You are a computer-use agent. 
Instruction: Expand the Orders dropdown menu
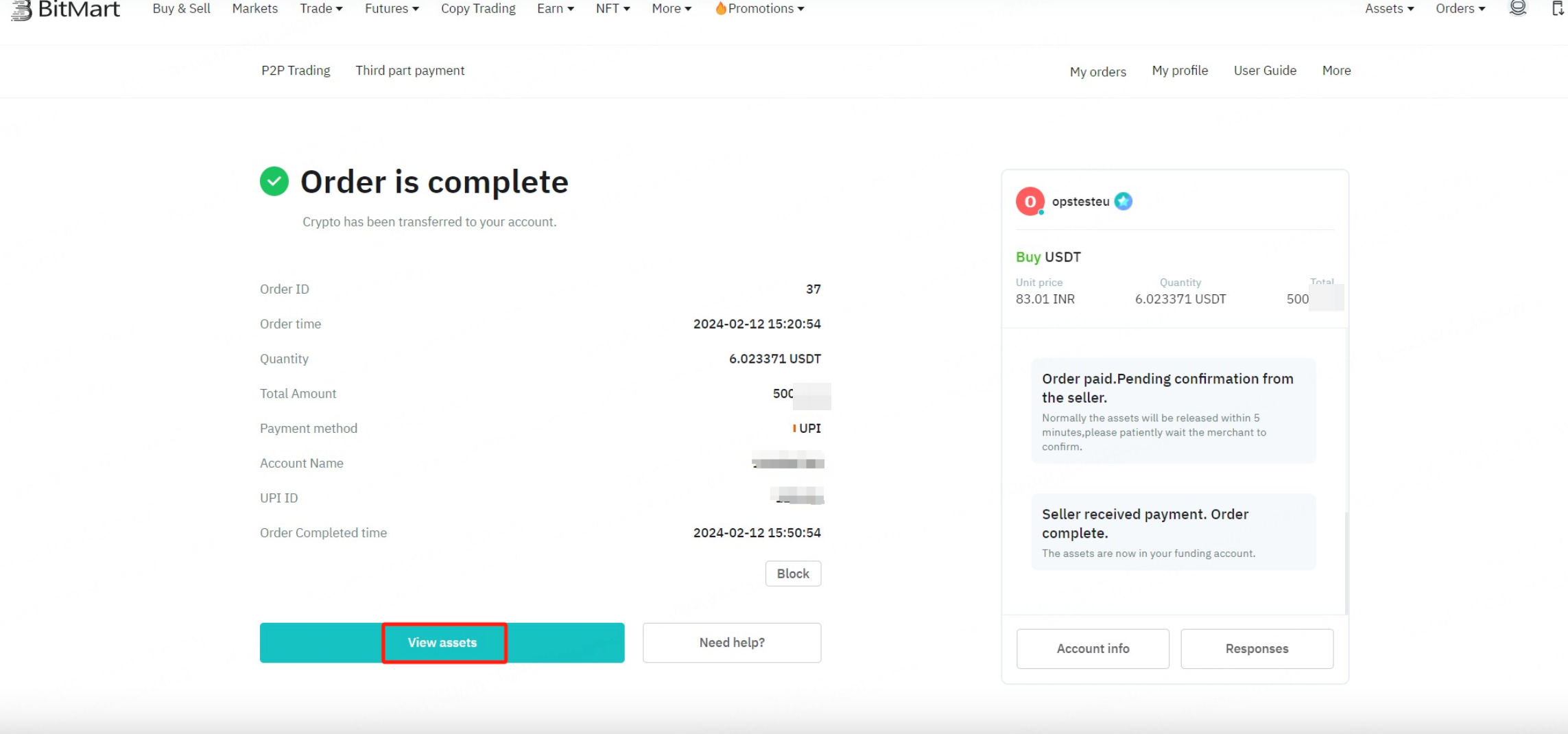(x=1460, y=8)
